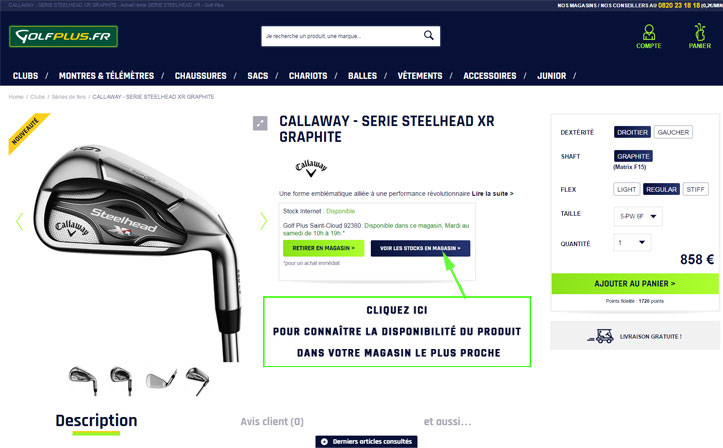
Task: Open the Panier golf bag icon
Action: click(x=699, y=36)
